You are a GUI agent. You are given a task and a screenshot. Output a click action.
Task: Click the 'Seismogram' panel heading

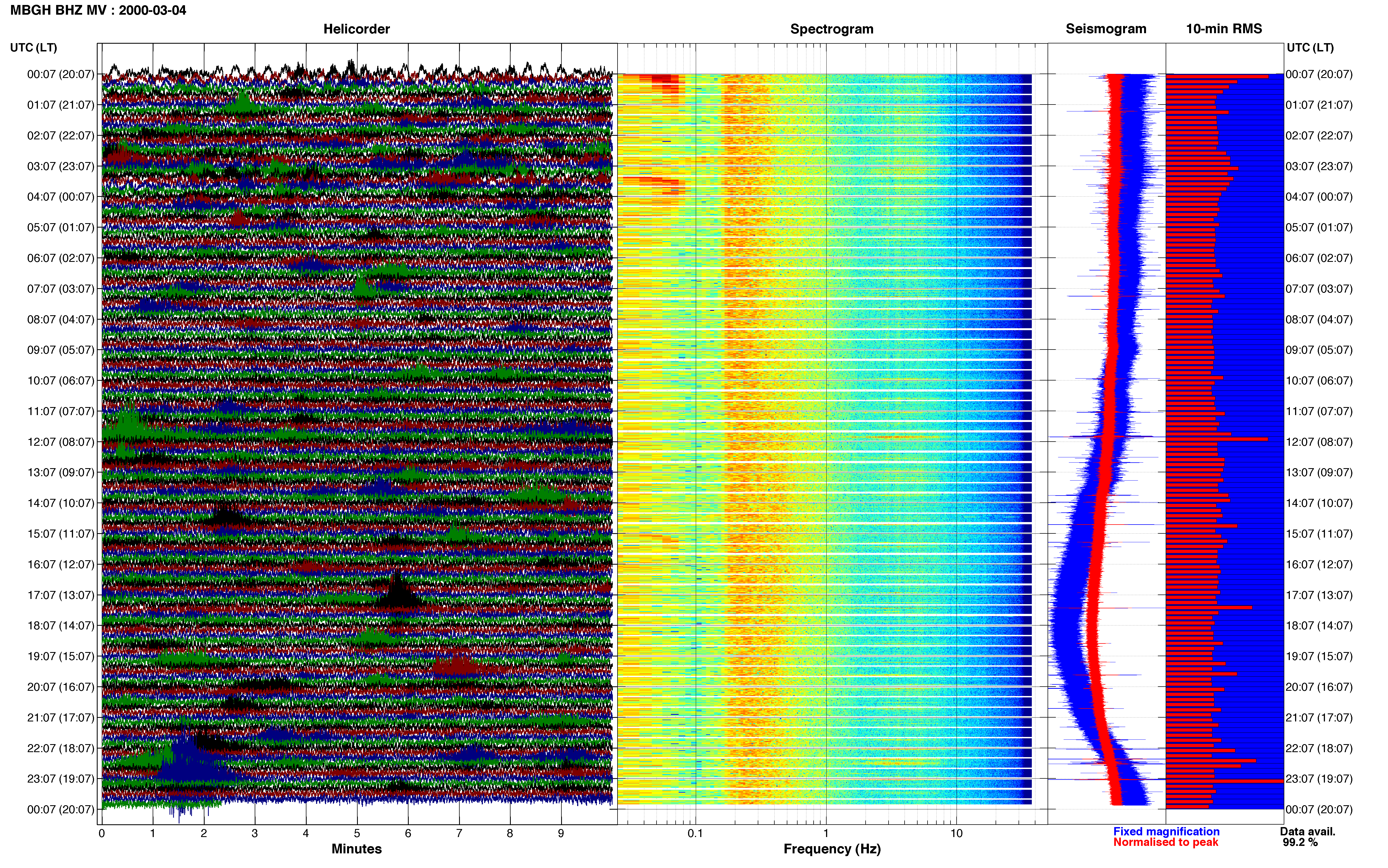(x=1106, y=29)
